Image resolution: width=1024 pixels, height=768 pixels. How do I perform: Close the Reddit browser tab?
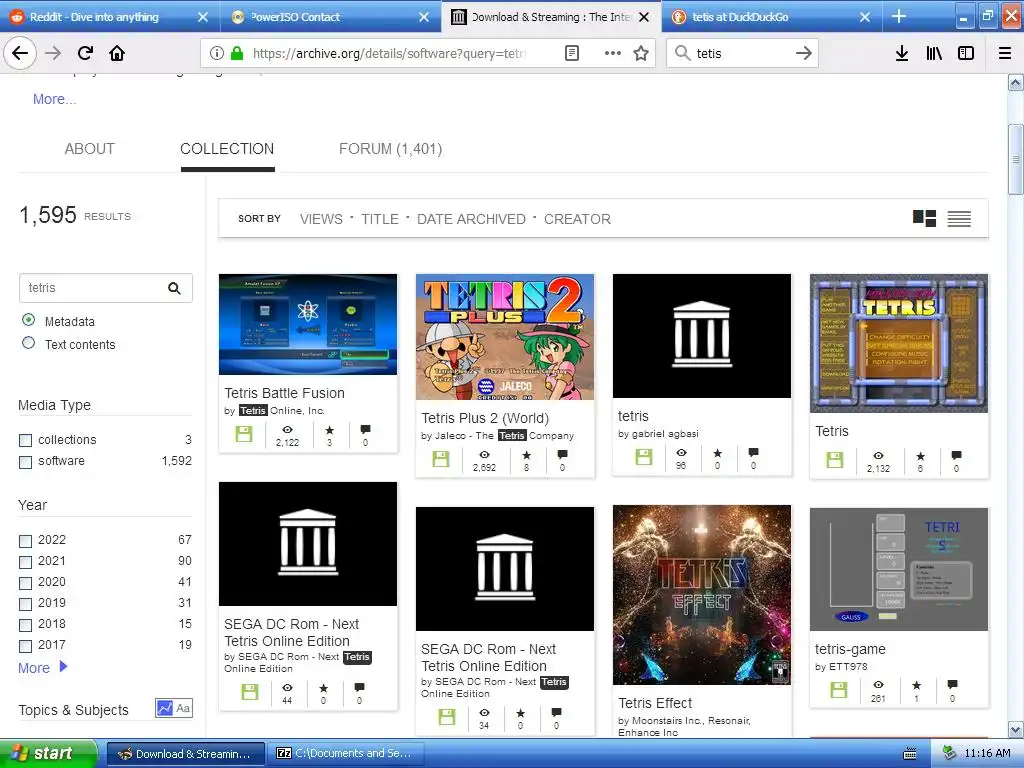[203, 17]
